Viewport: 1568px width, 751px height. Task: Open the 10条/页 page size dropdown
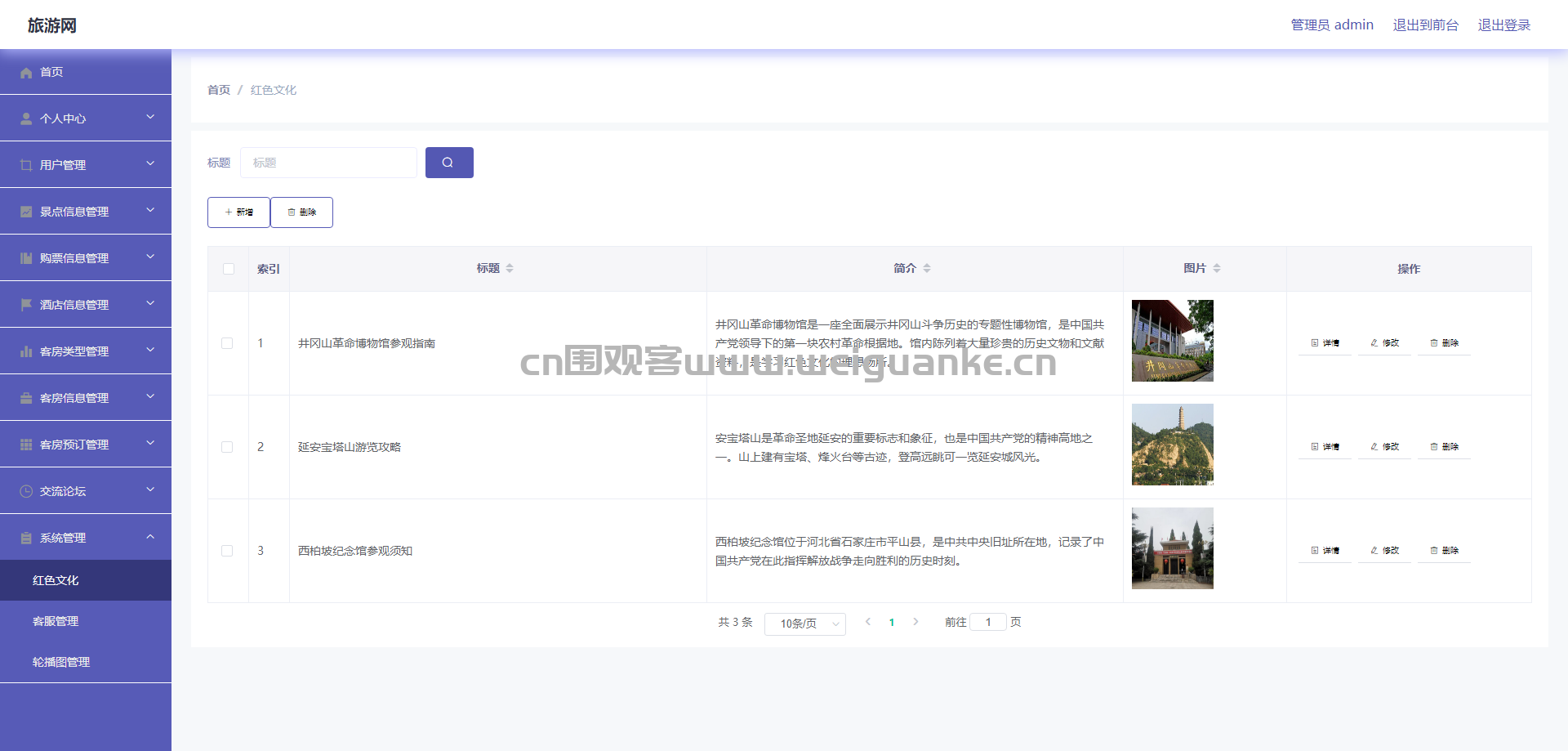[805, 624]
